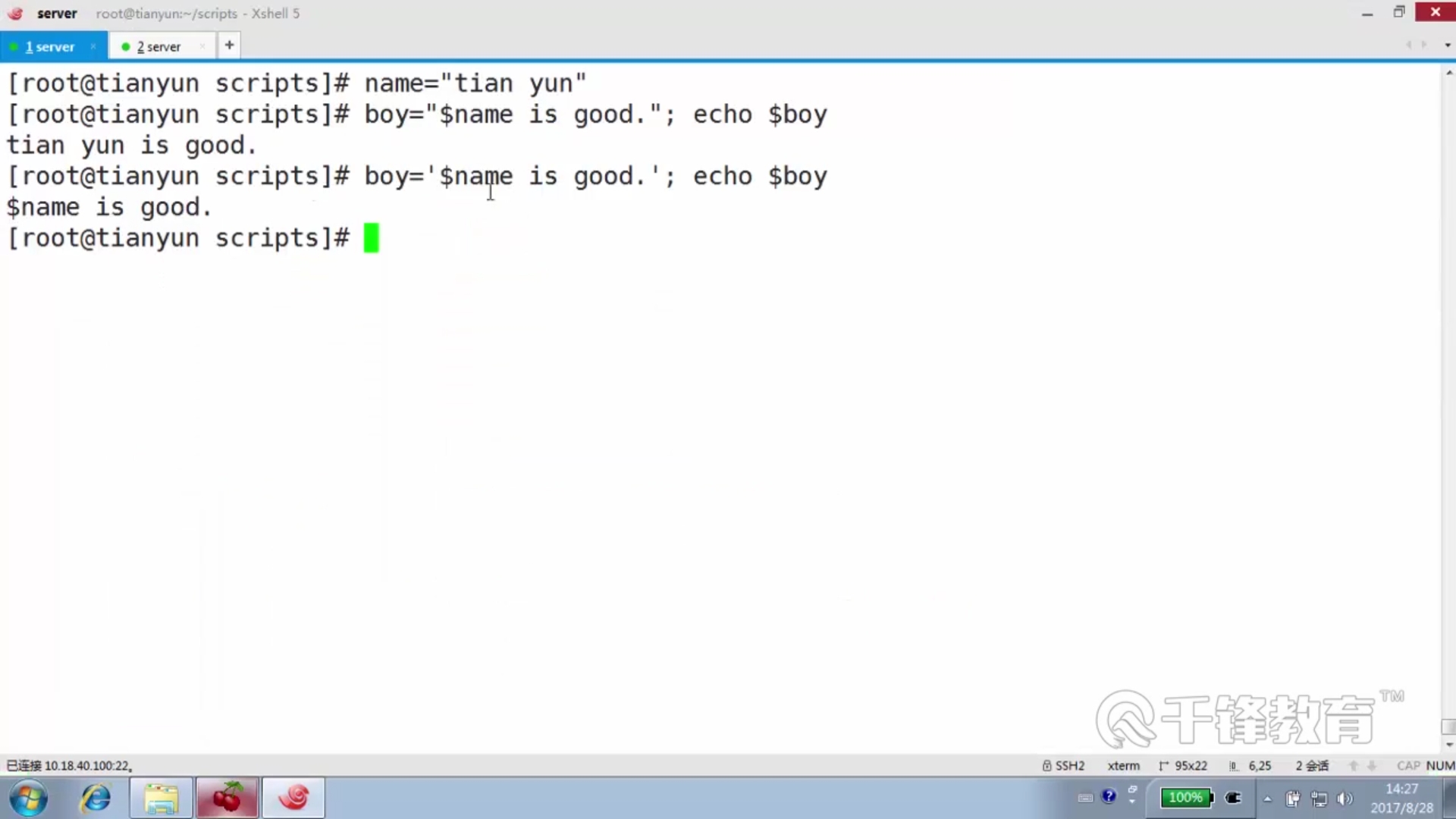The height and width of the screenshot is (819, 1456).
Task: Click the terminal prompt cursor
Action: coord(371,238)
